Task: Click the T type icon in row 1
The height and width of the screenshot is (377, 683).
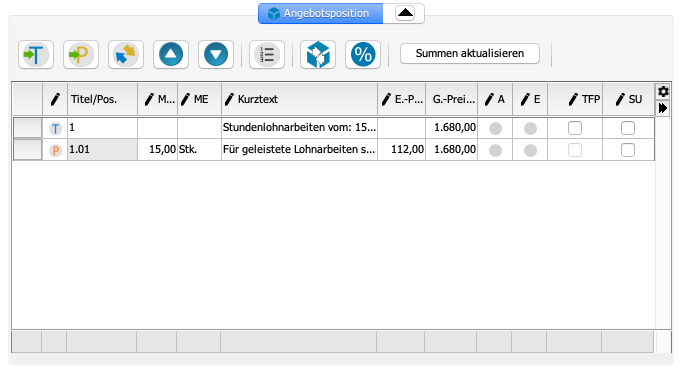Action: [x=55, y=129]
